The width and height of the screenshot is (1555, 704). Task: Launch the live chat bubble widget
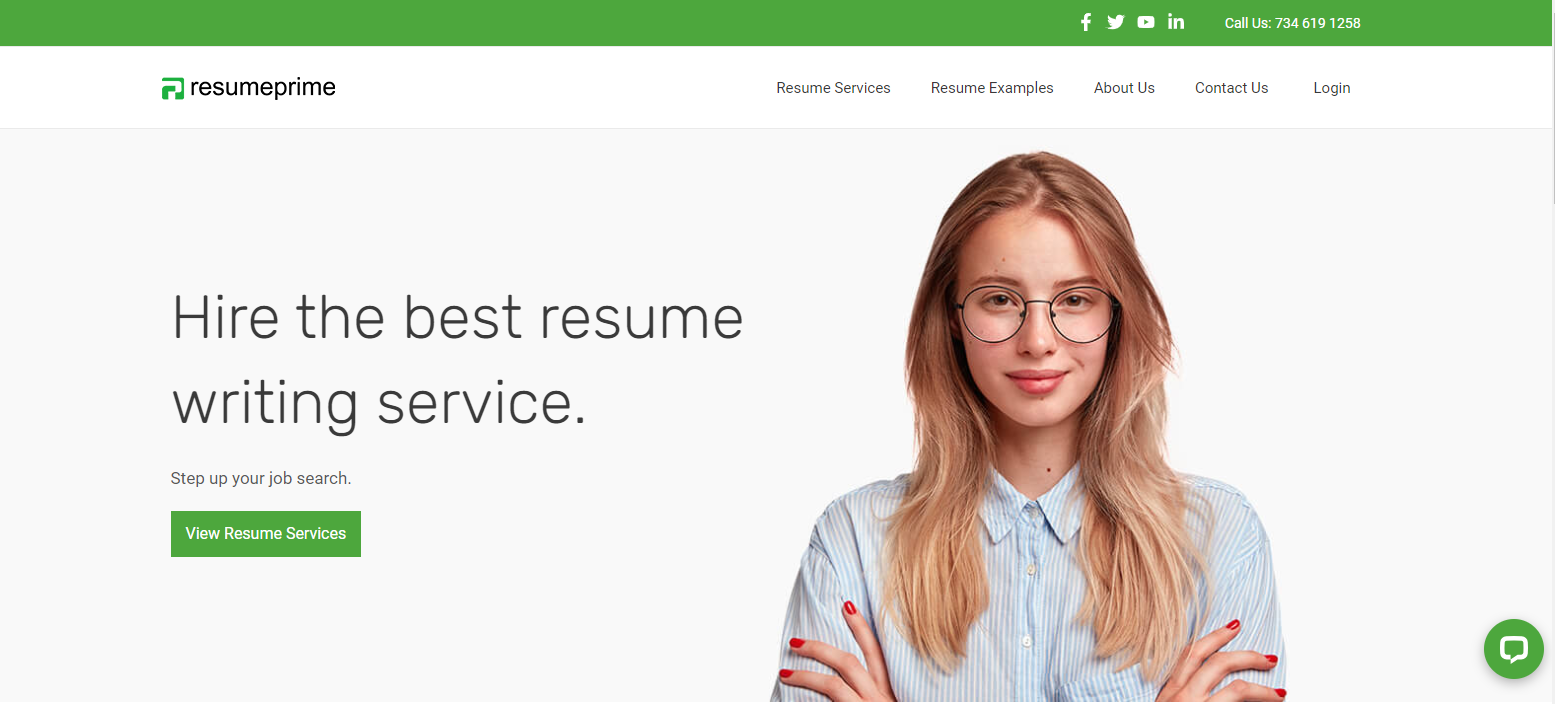coord(1514,649)
